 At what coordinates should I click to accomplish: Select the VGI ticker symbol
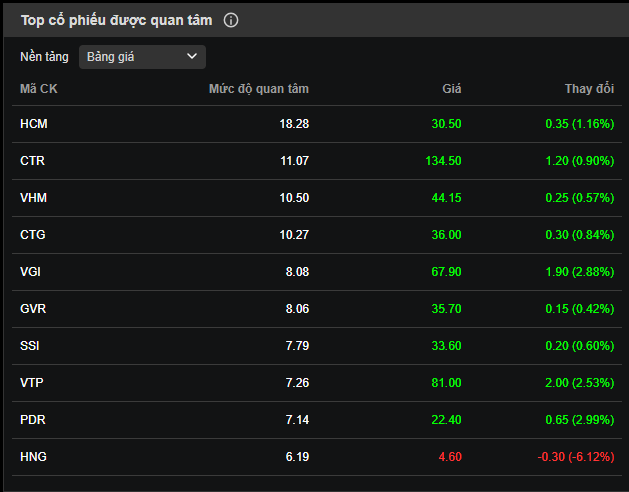click(x=30, y=272)
